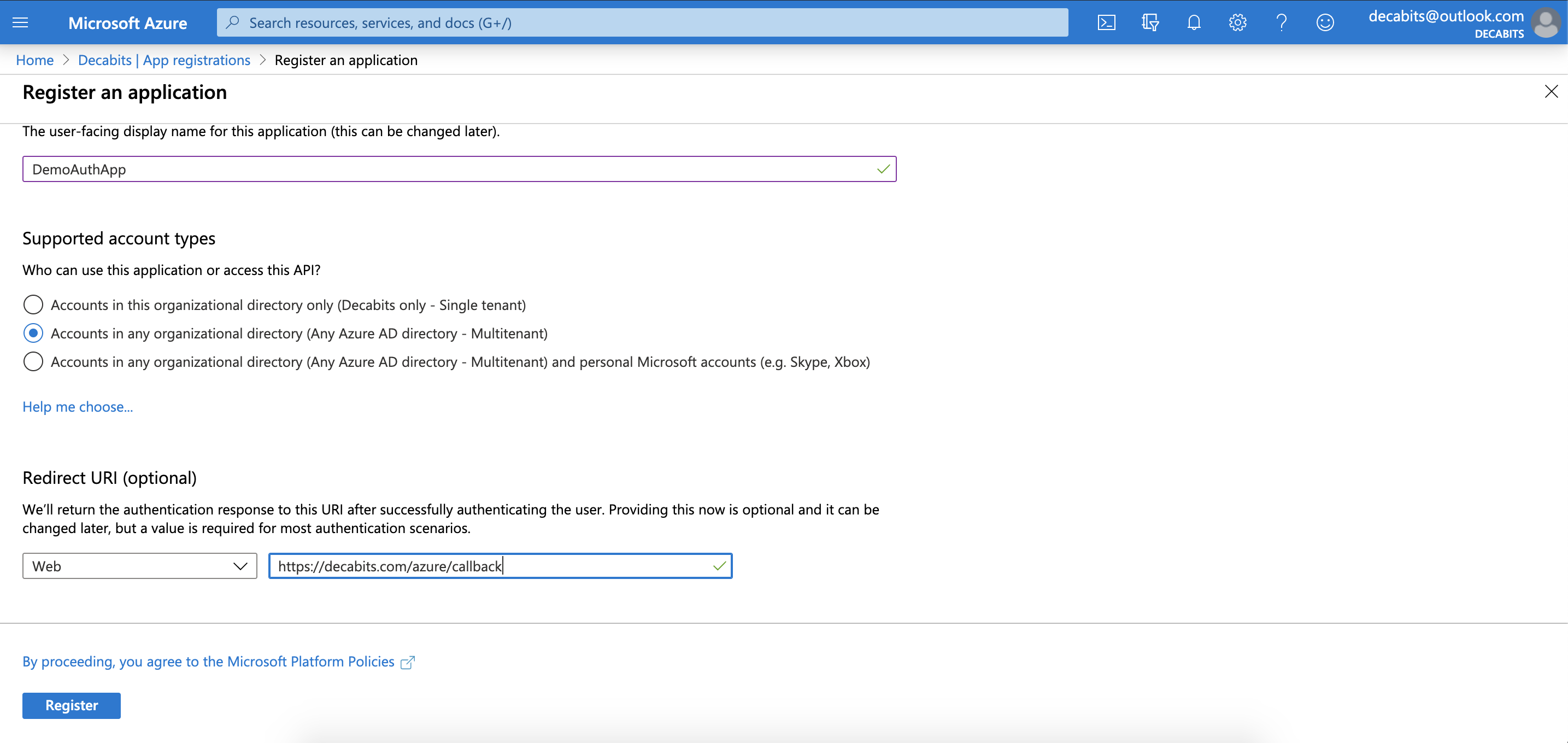Select Accounts in any directory and personal accounts
Viewport: 1568px width, 743px height.
coord(32,362)
